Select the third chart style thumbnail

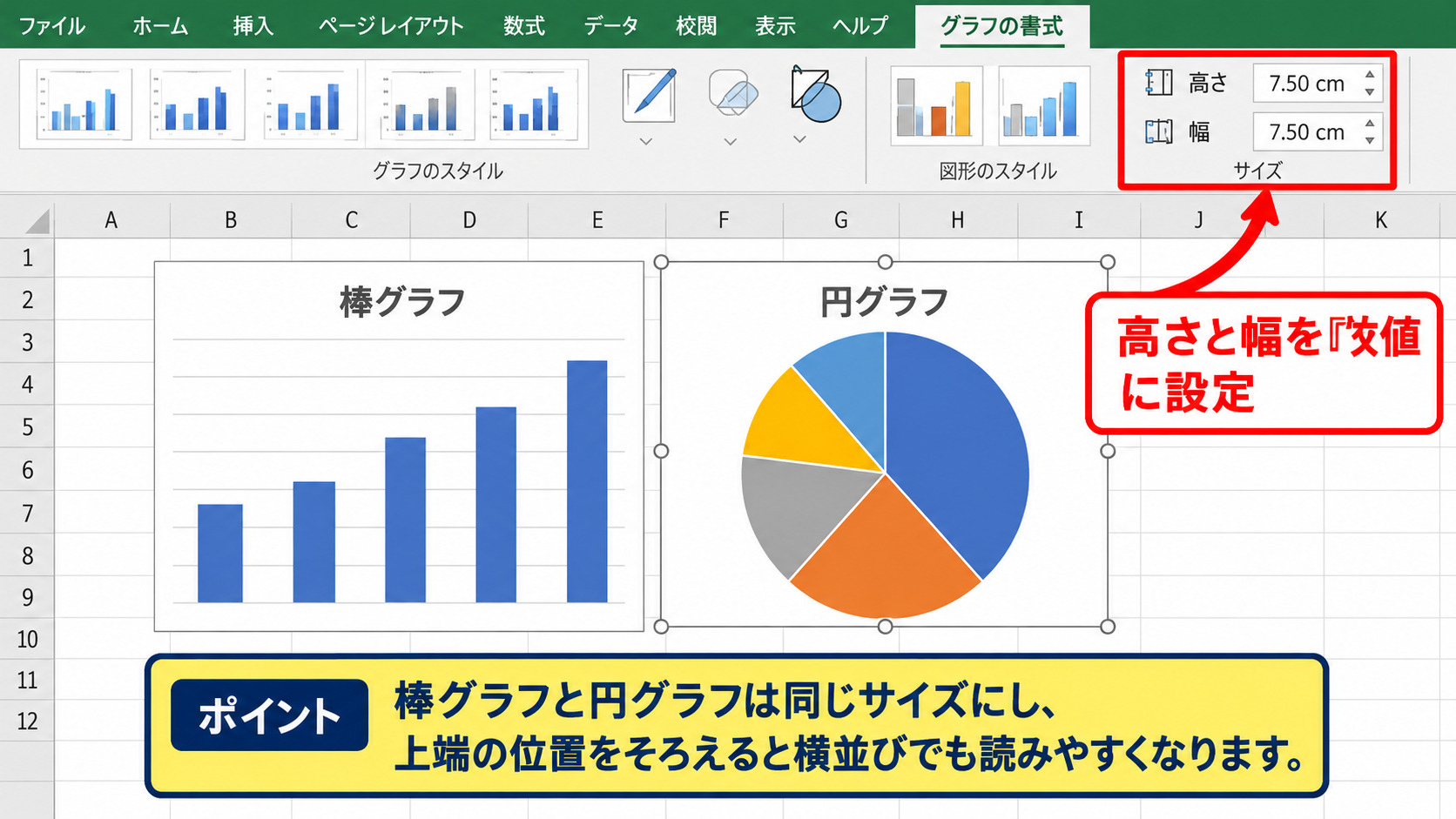310,104
